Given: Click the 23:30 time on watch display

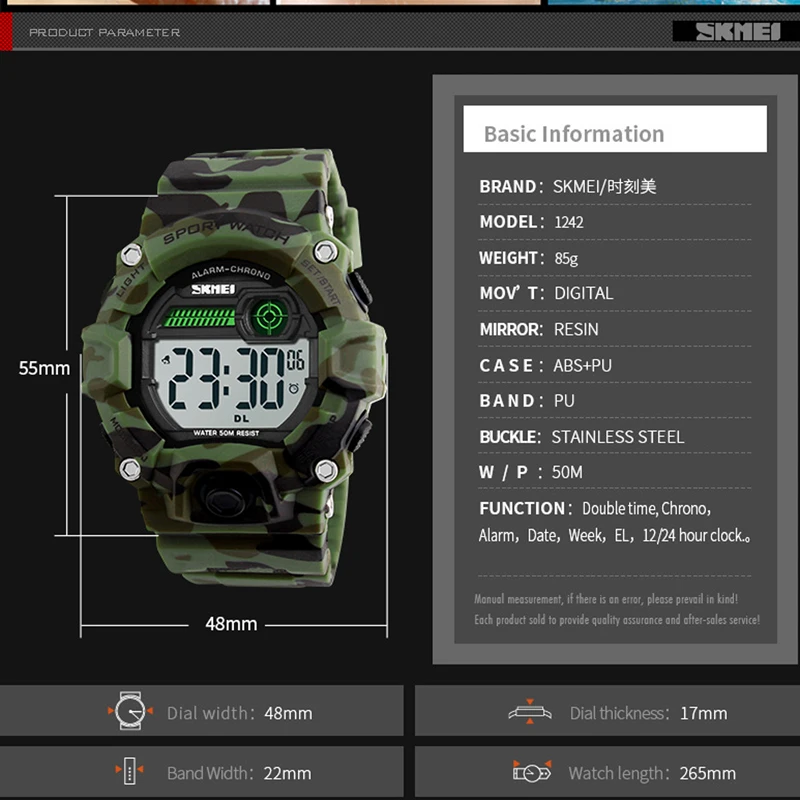Looking at the screenshot, I should point(226,378).
